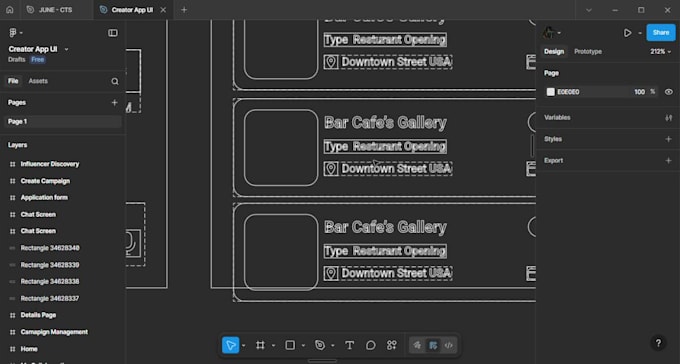Click the Pages section header
This screenshot has width=680, height=364.
[17, 102]
